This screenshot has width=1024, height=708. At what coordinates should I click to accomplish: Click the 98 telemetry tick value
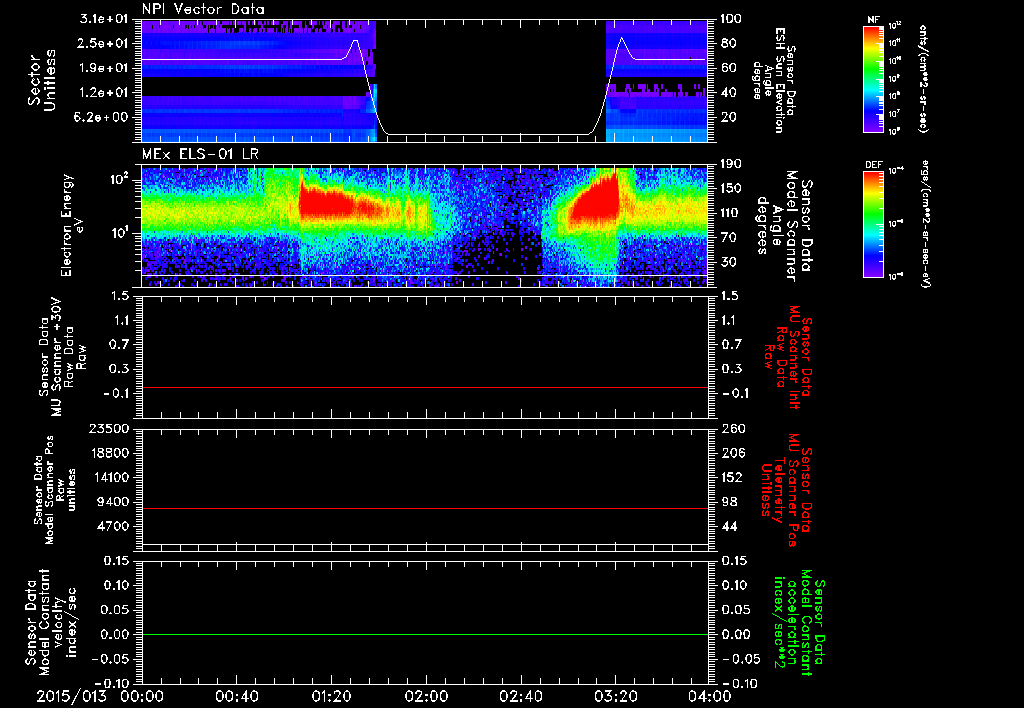[x=728, y=502]
